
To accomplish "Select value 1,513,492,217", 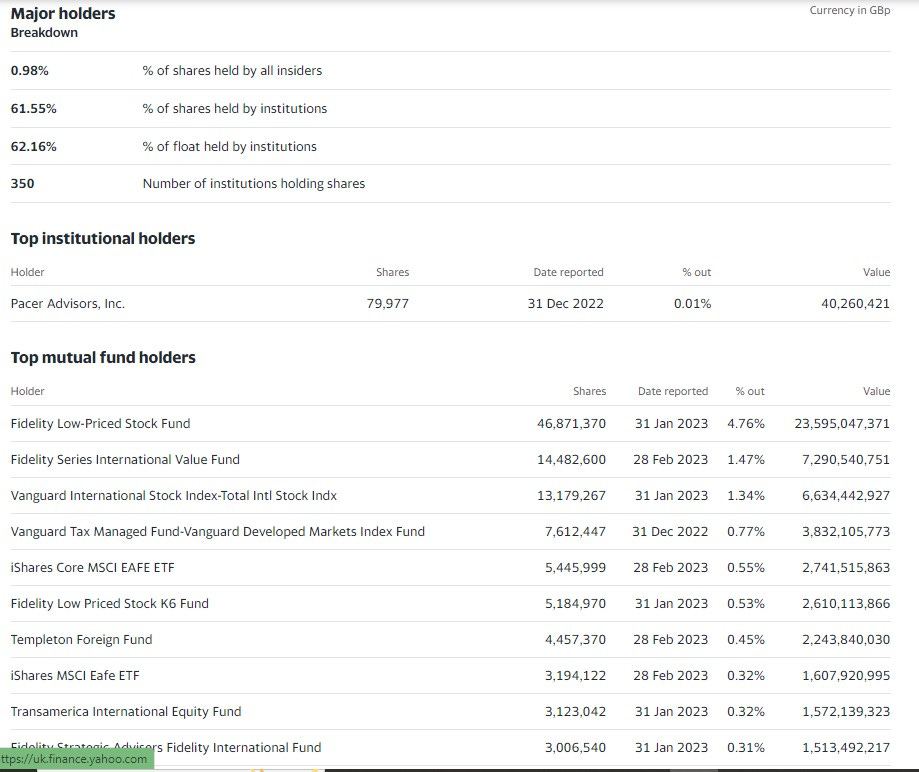I will click(846, 748).
